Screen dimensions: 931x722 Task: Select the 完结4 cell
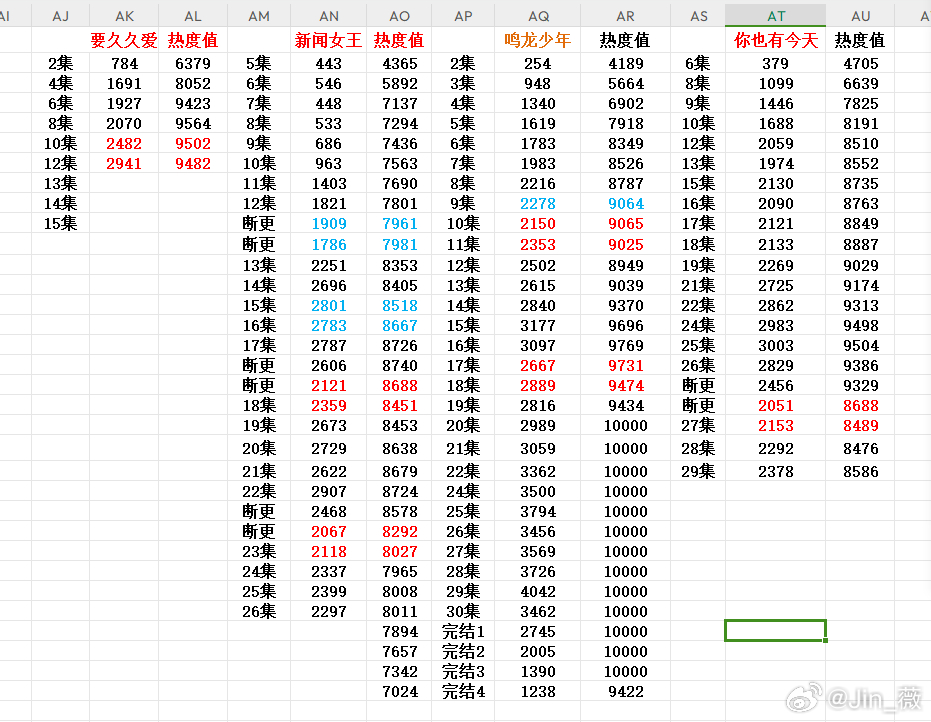[463, 691]
